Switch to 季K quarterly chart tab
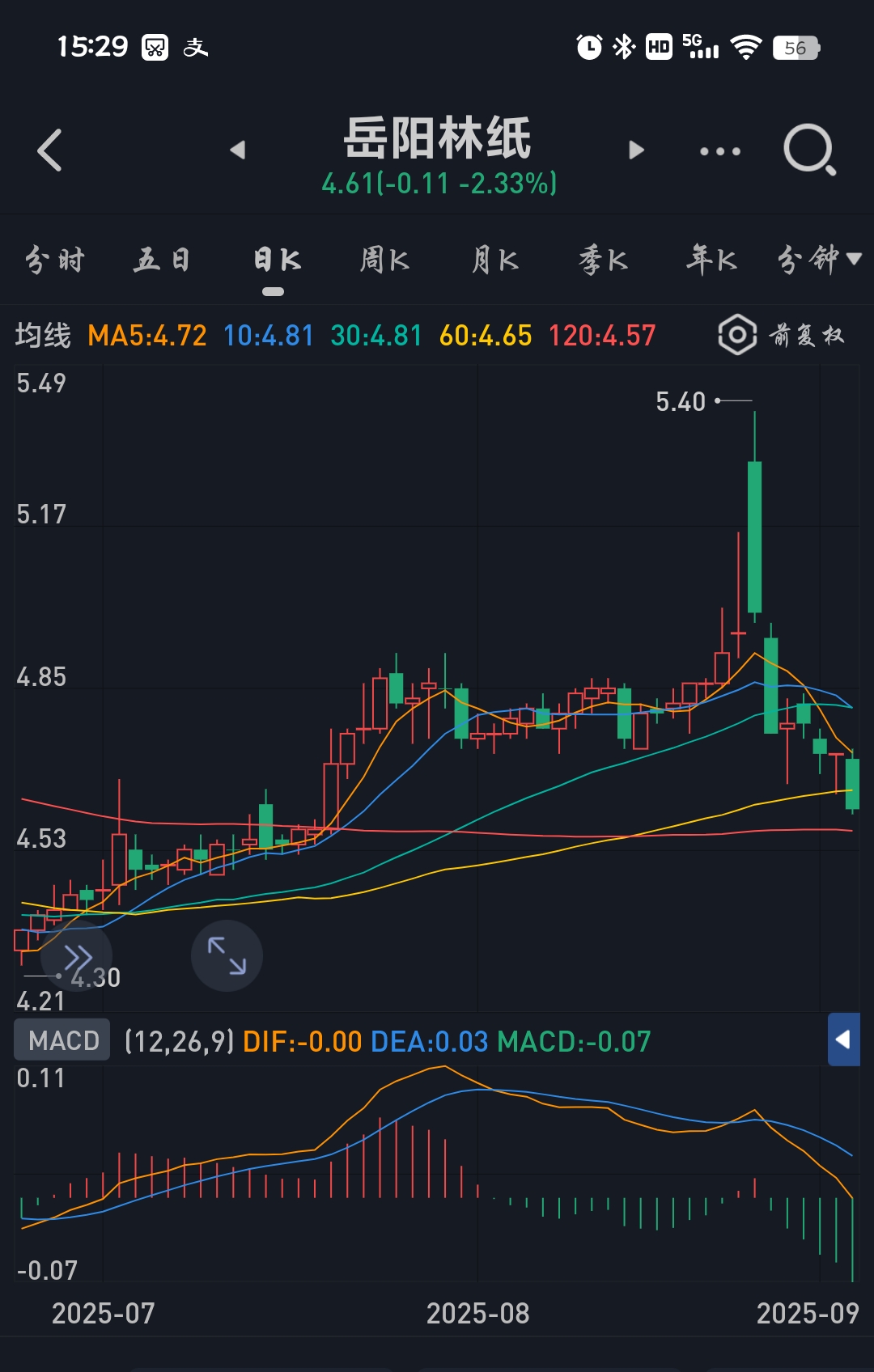The height and width of the screenshot is (1372, 874). pyautogui.click(x=603, y=260)
